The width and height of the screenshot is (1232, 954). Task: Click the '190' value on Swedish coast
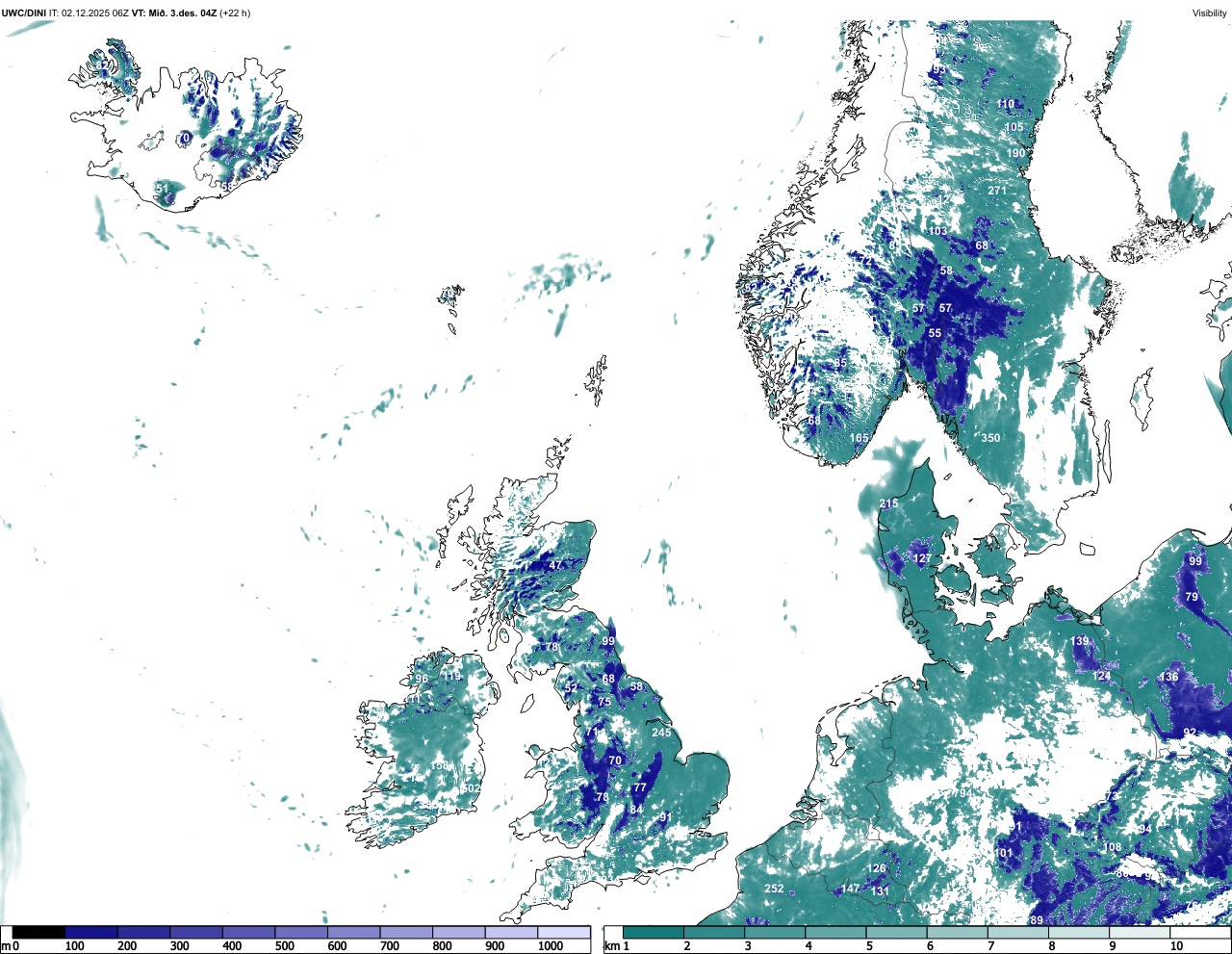[1016, 153]
